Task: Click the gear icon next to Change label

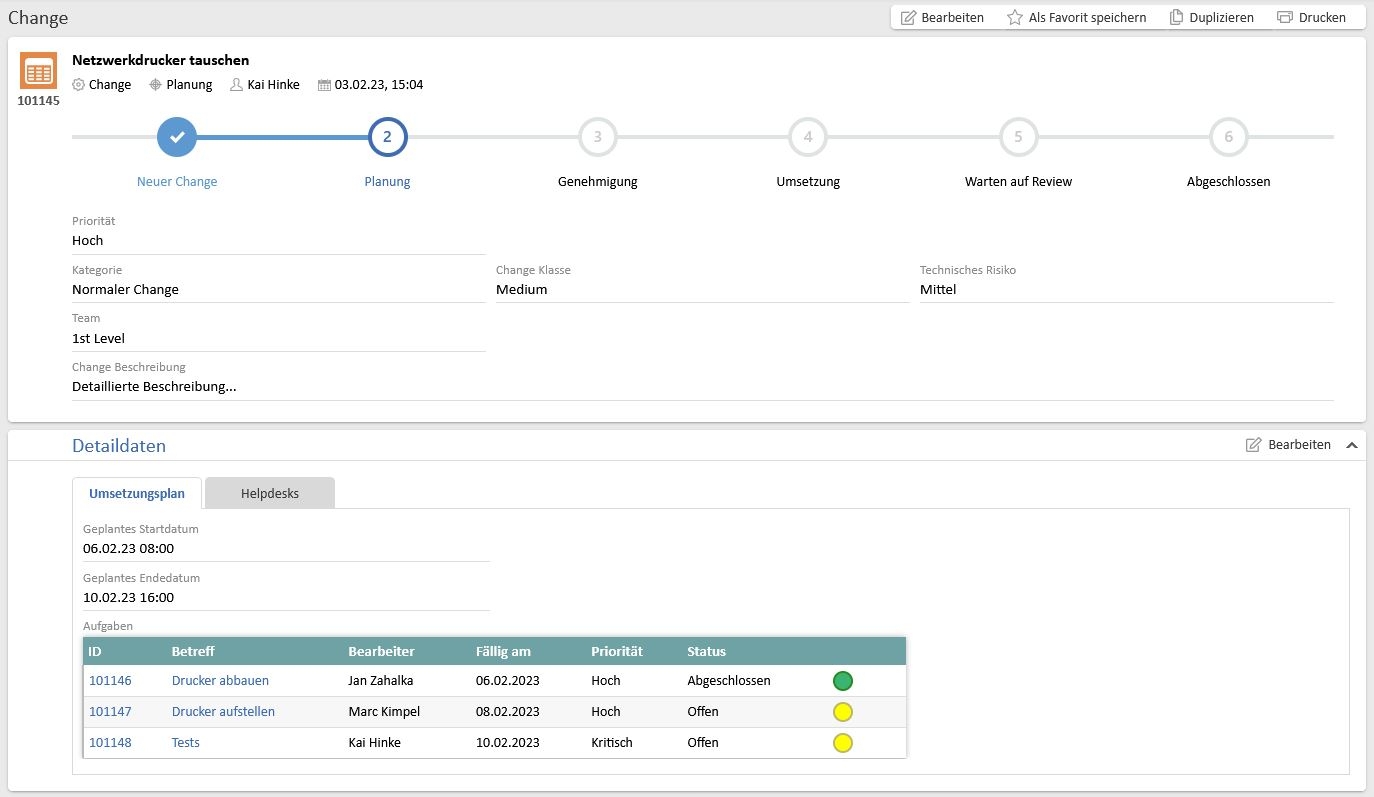Action: [79, 85]
